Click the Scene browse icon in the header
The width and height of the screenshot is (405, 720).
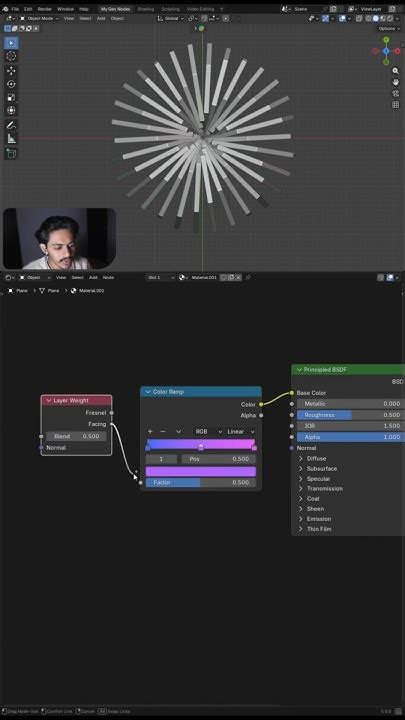[x=286, y=9]
